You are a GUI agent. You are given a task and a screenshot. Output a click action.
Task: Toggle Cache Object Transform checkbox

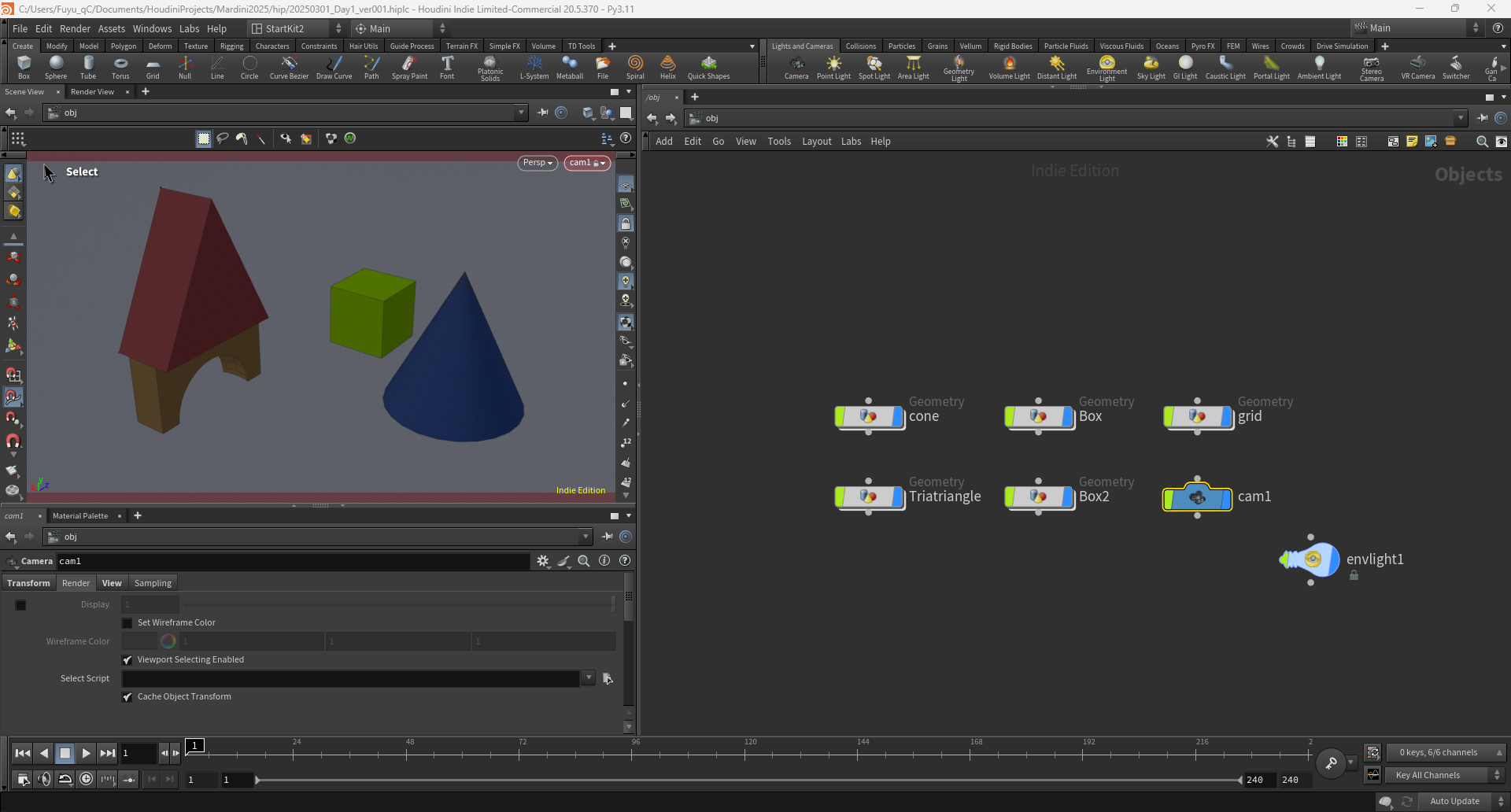[x=127, y=696]
